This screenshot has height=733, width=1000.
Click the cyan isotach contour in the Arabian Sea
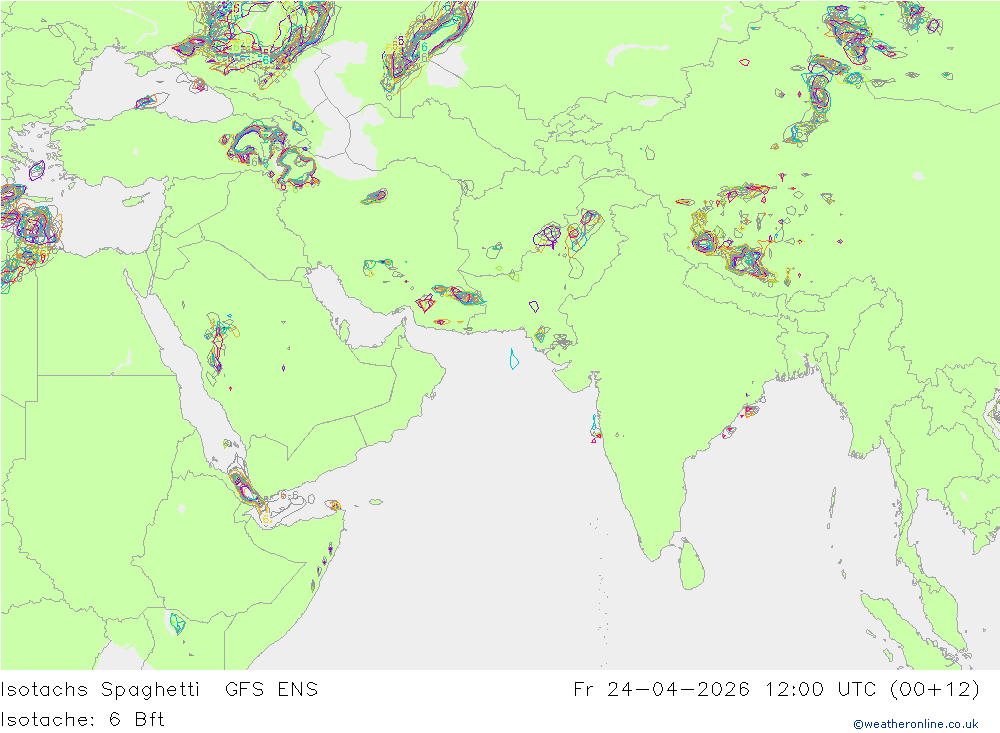514,359
